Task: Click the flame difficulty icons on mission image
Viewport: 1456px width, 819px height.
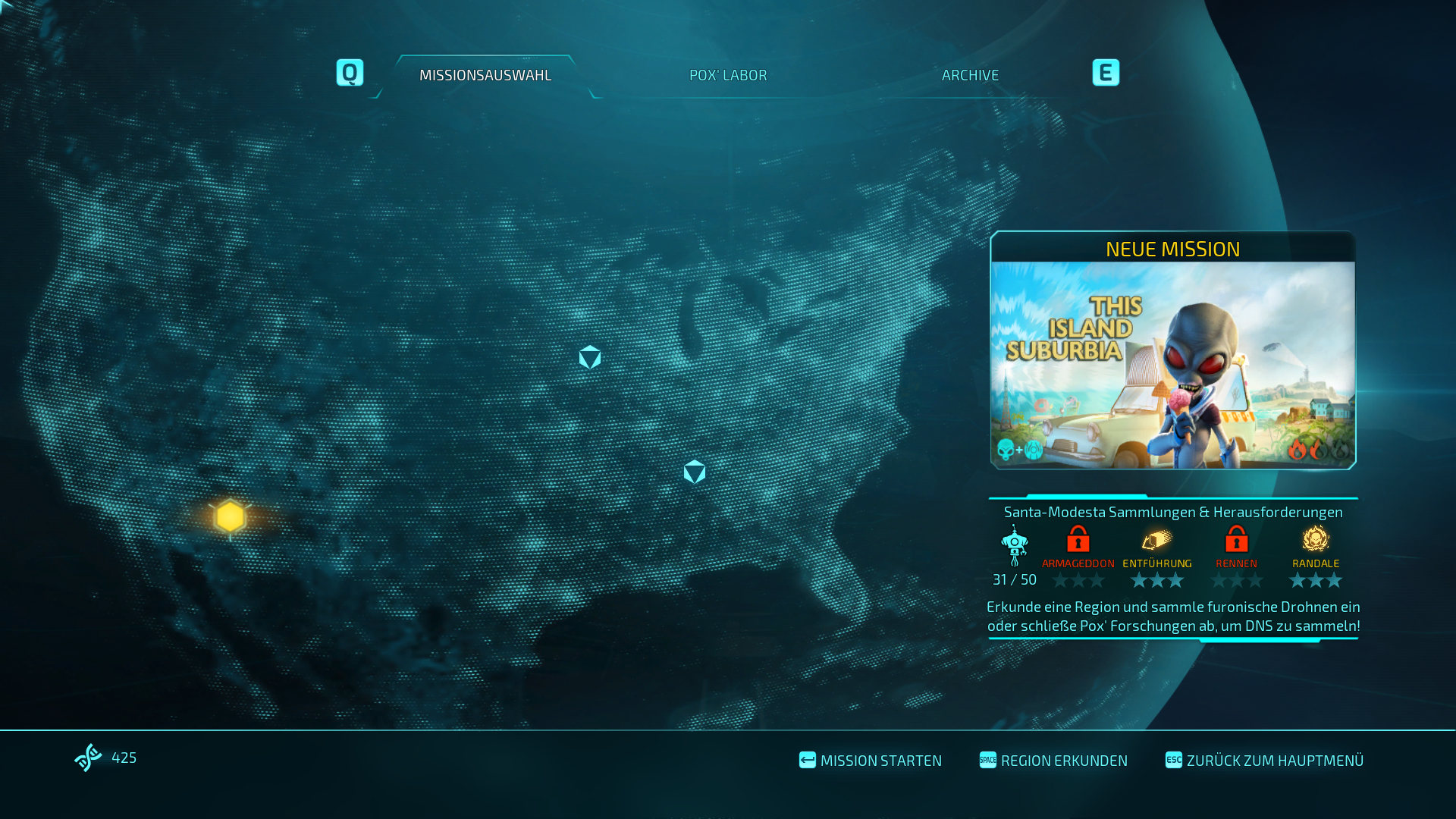Action: [1319, 449]
